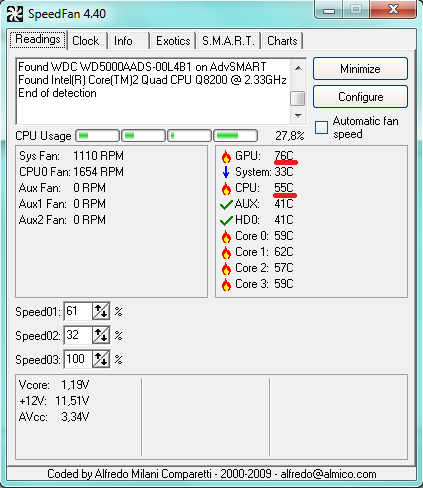423x488 pixels.
Task: Switch to the Clock tab
Action: [x=86, y=41]
